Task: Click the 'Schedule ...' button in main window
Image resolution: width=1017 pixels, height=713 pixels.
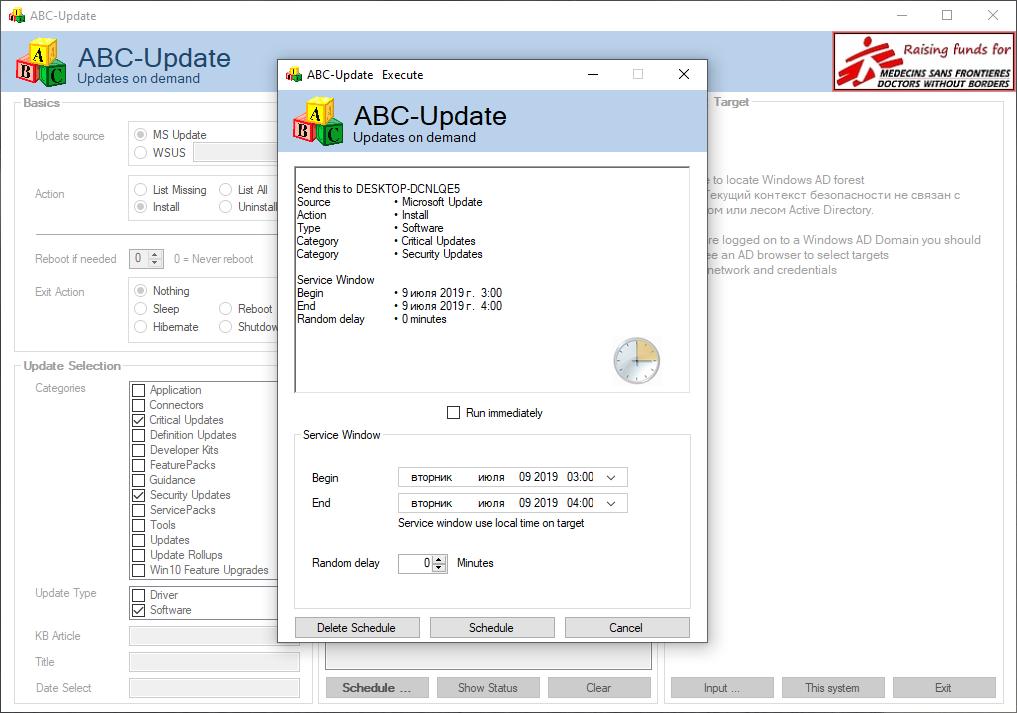Action: point(377,688)
